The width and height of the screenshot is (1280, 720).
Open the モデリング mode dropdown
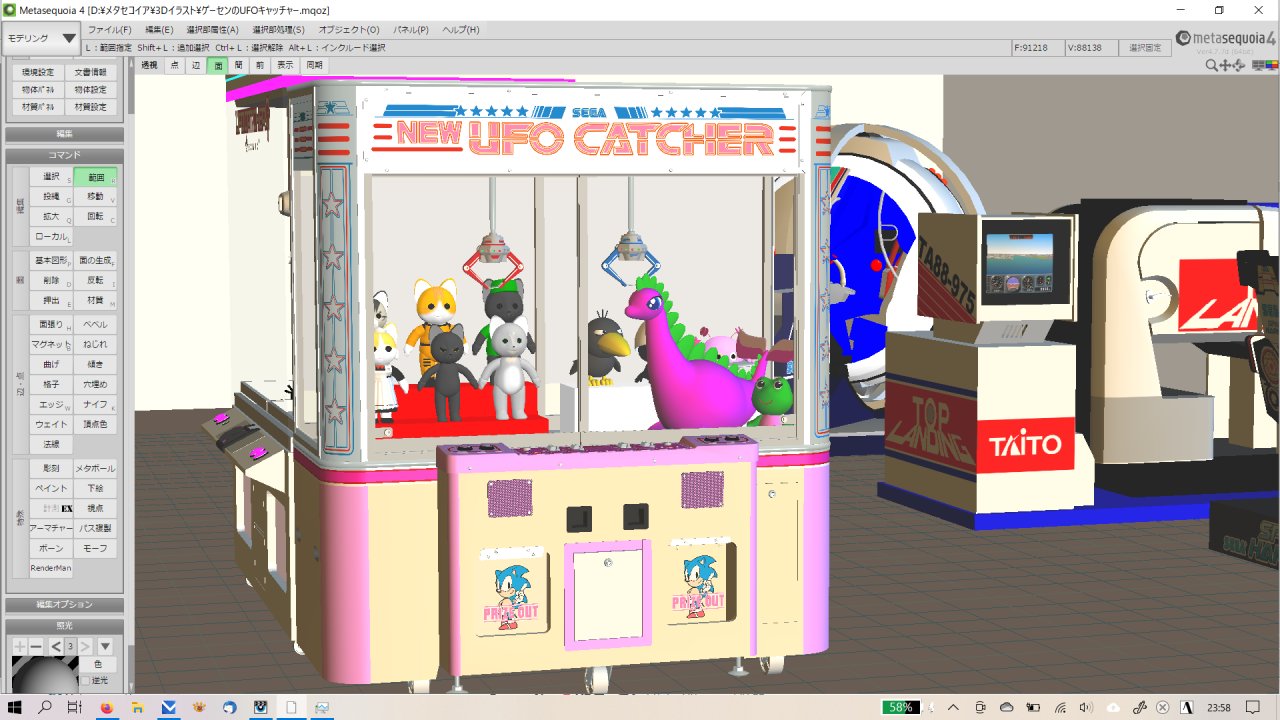pos(41,38)
